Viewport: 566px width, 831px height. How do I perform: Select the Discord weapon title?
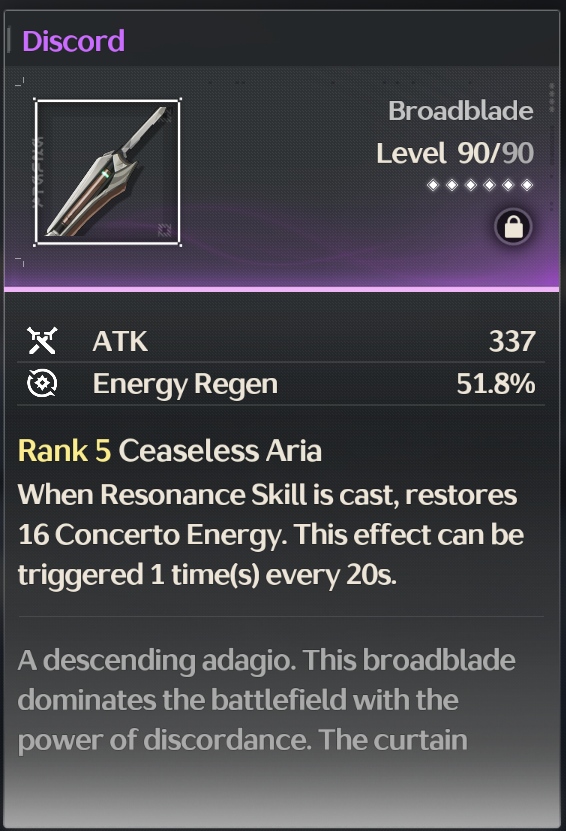74,41
